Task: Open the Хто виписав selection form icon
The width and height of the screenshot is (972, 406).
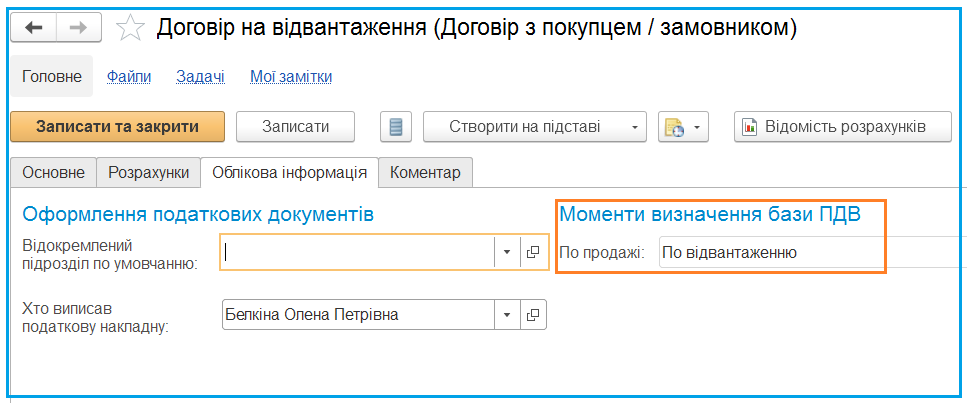Action: coord(532,315)
